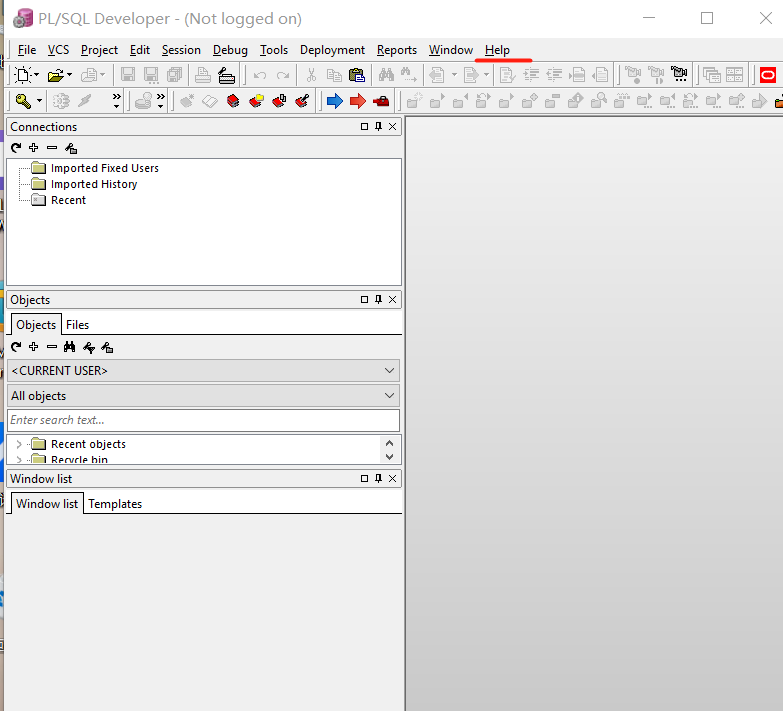
Task: Select the Objects tab
Action: [x=36, y=325]
